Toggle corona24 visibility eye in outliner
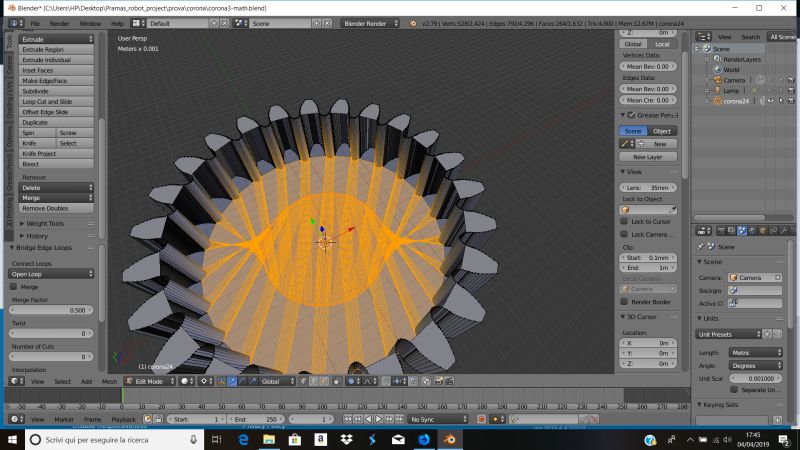The image size is (800, 450). tap(770, 101)
